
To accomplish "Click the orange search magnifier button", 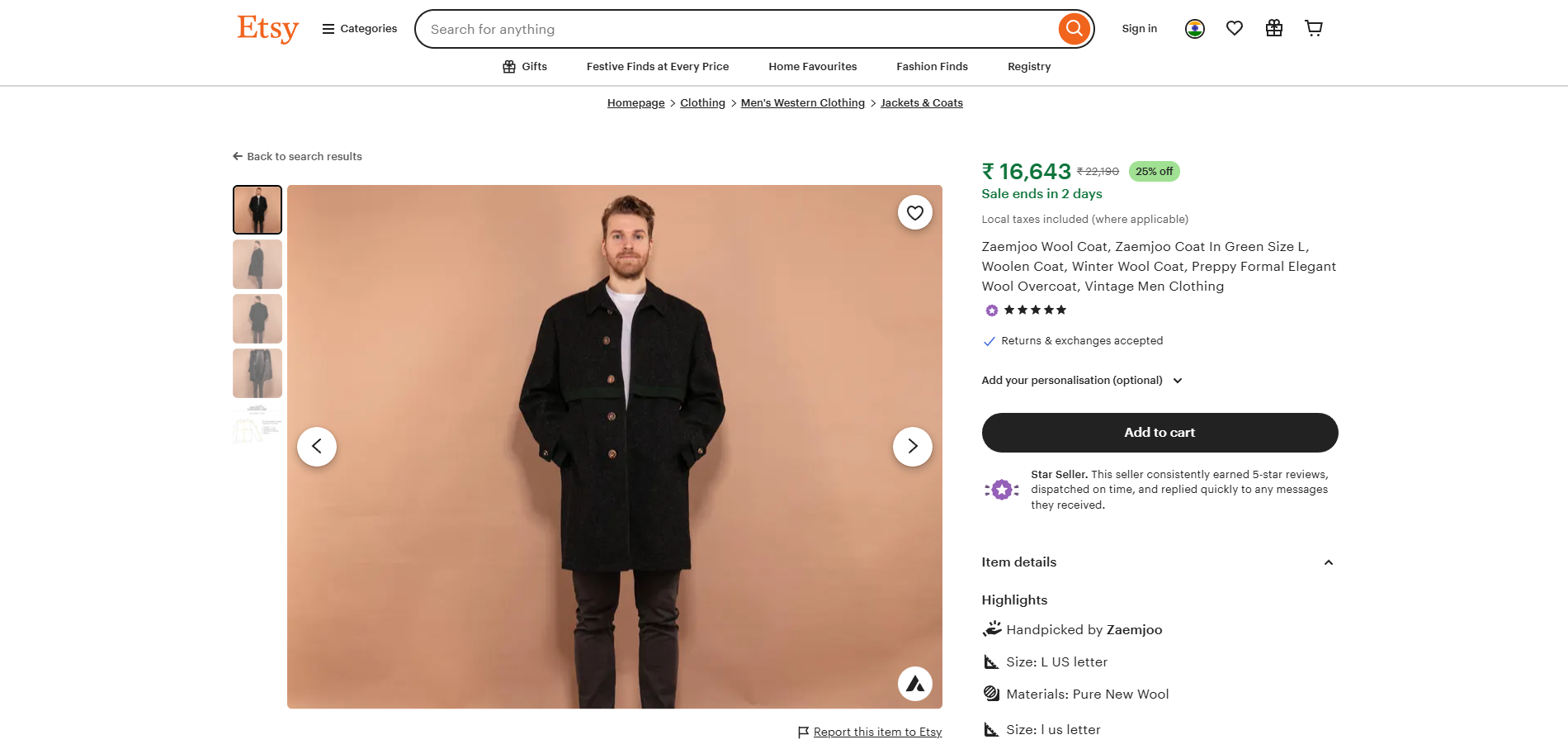I will (1074, 29).
